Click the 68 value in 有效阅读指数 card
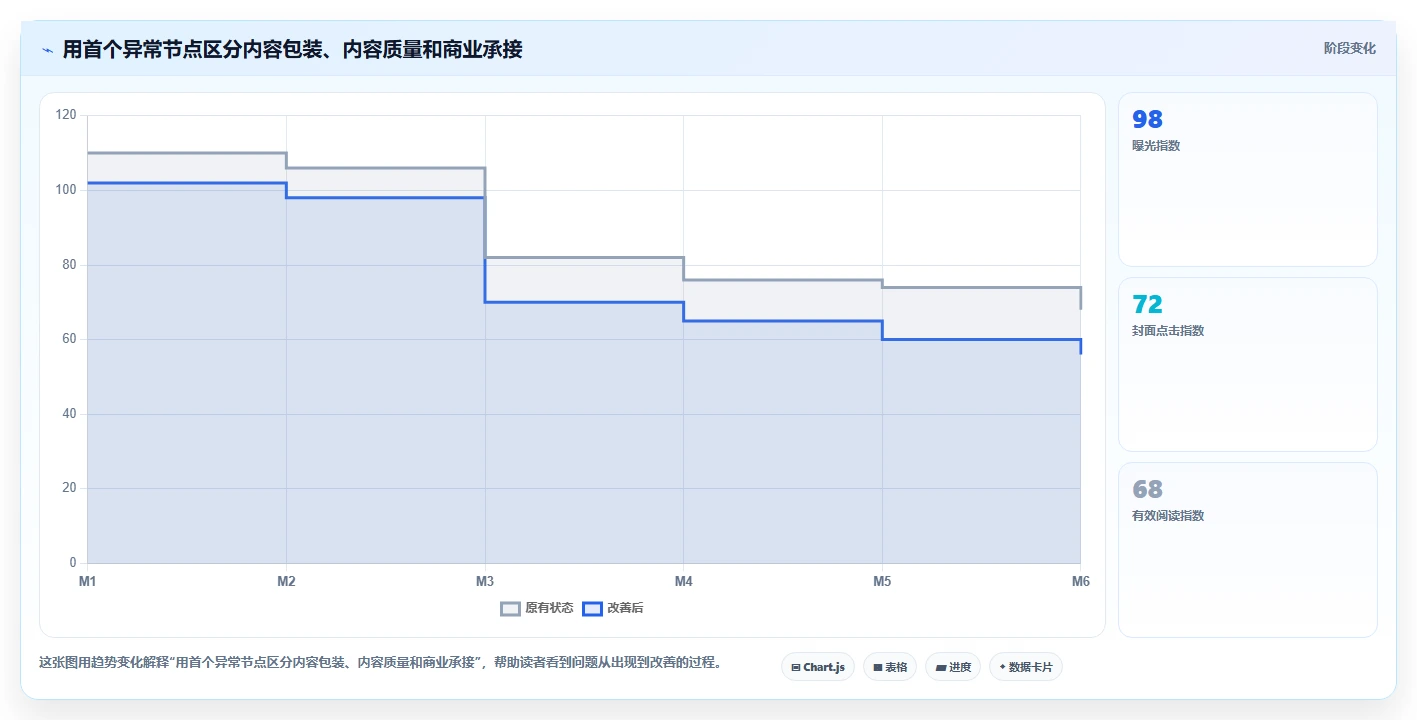 pyautogui.click(x=1147, y=489)
